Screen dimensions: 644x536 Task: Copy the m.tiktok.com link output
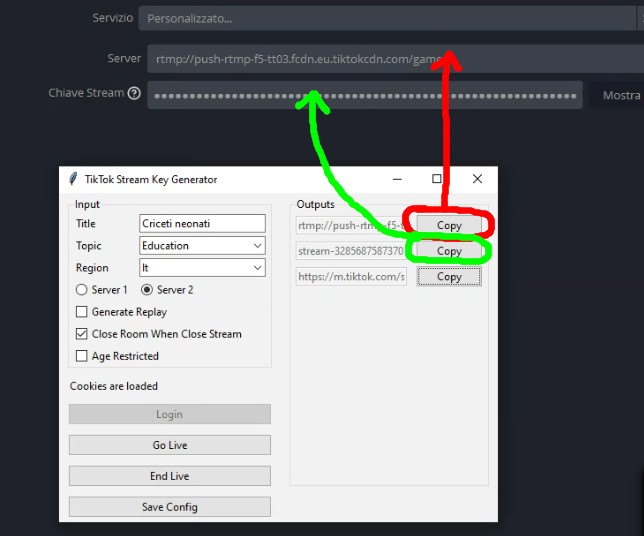pyautogui.click(x=449, y=276)
